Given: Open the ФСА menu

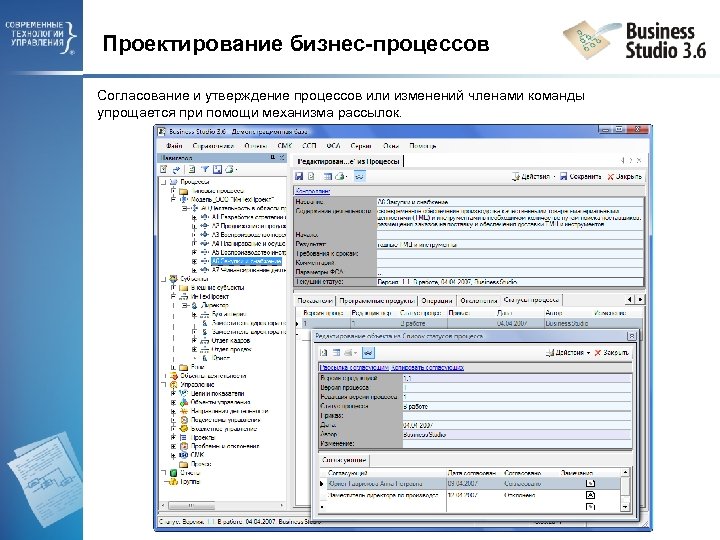Looking at the screenshot, I should (x=333, y=146).
